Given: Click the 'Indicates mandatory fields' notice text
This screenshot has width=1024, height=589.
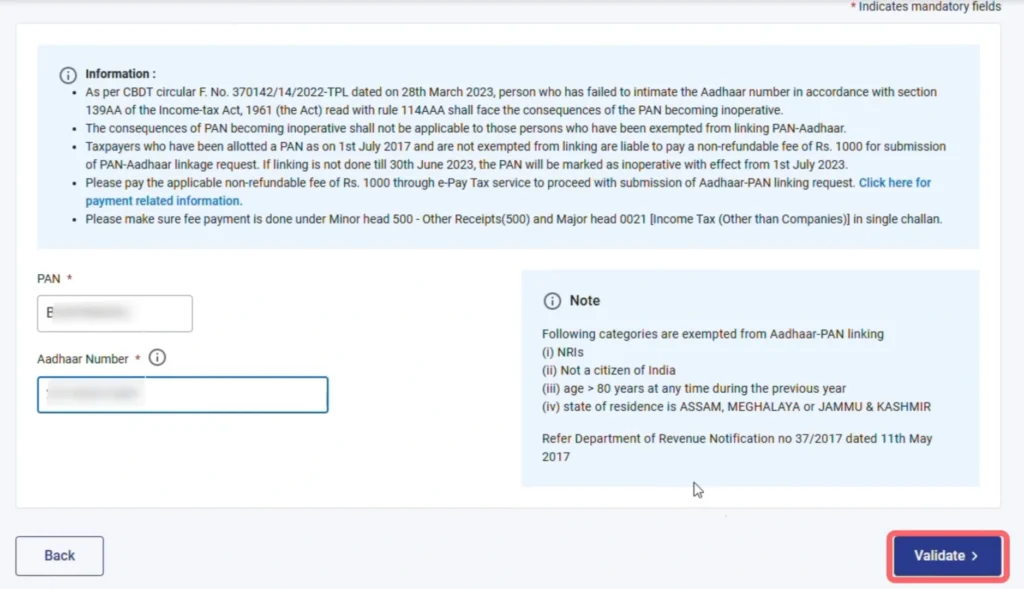Looking at the screenshot, I should point(928,7).
